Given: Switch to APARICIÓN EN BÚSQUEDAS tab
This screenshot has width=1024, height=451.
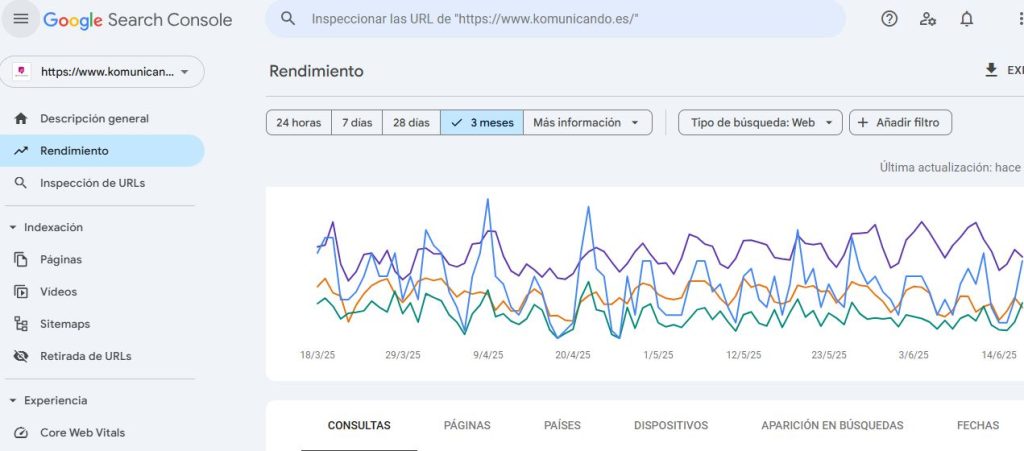Looking at the screenshot, I should [832, 426].
